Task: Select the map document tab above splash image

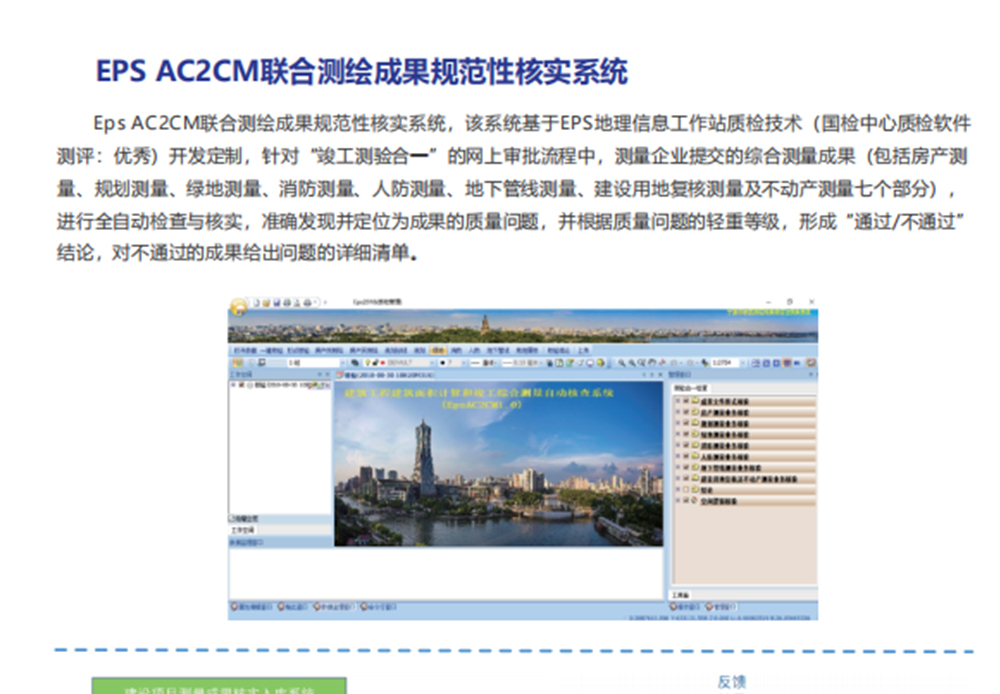Action: tap(385, 374)
